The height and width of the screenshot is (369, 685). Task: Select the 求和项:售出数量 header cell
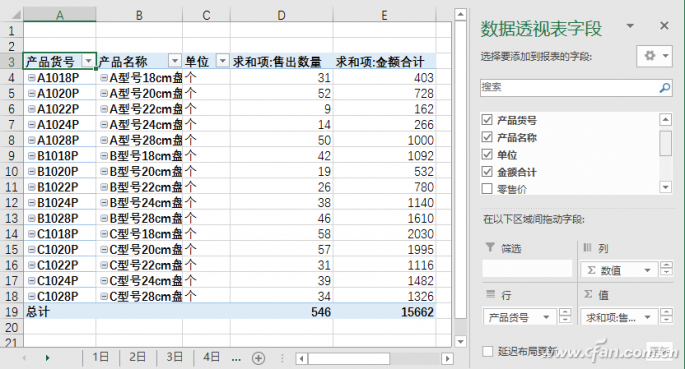tap(281, 62)
